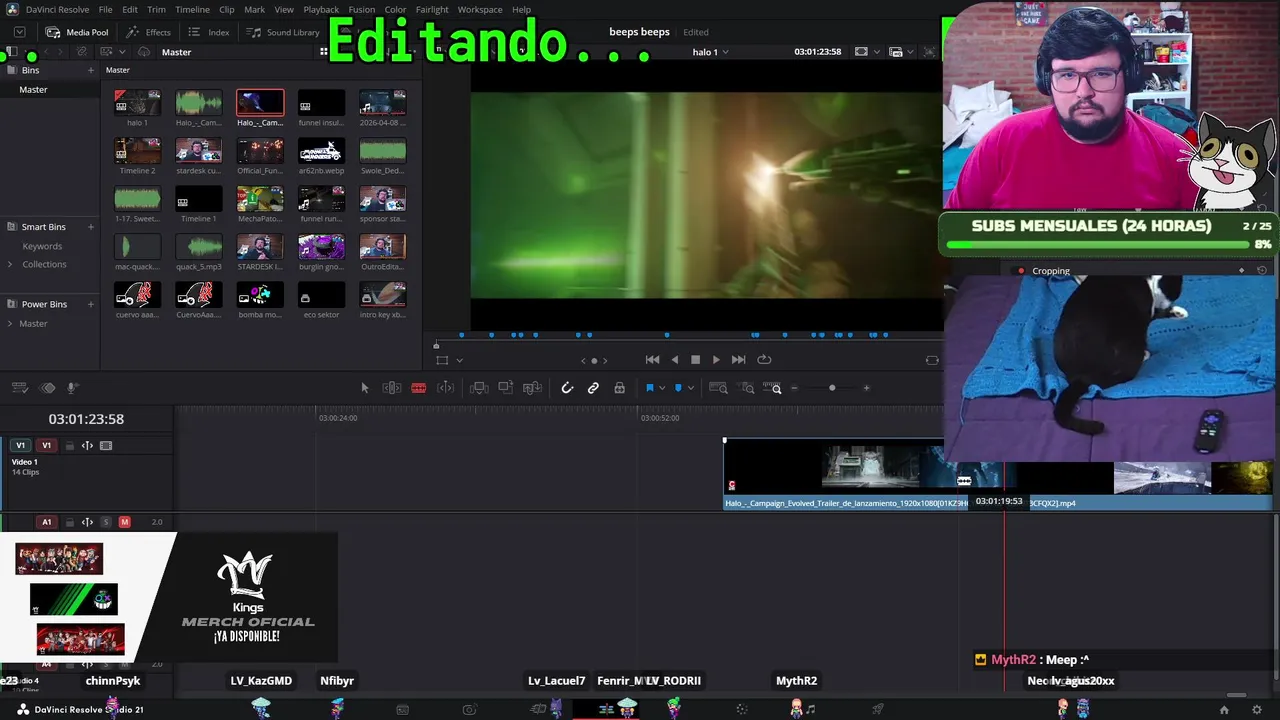Show the Edit Index panel

pos(209,32)
